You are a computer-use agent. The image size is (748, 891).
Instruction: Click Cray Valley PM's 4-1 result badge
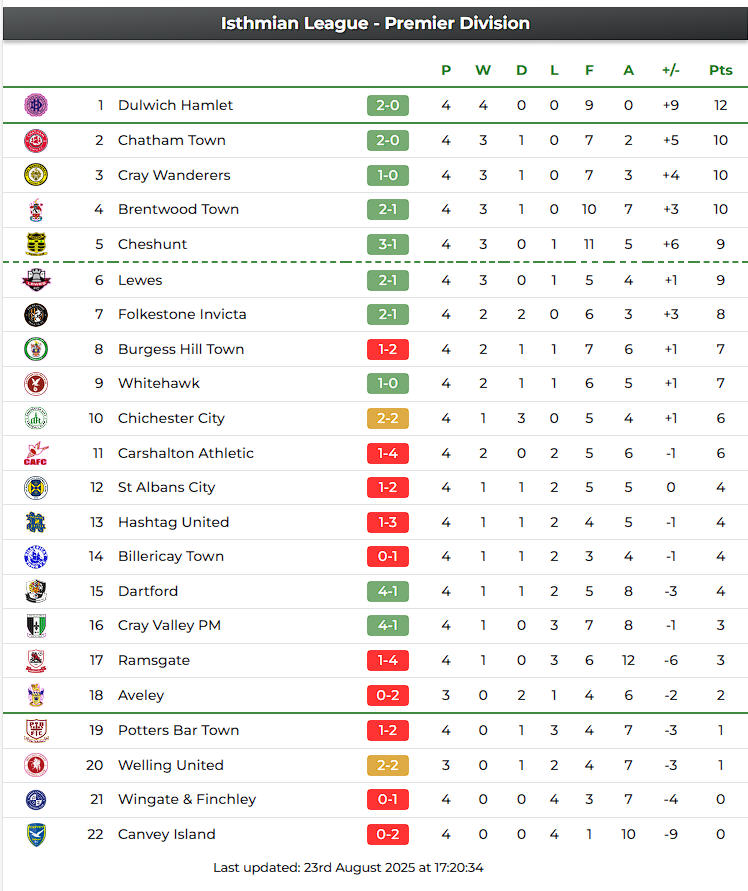tap(387, 625)
